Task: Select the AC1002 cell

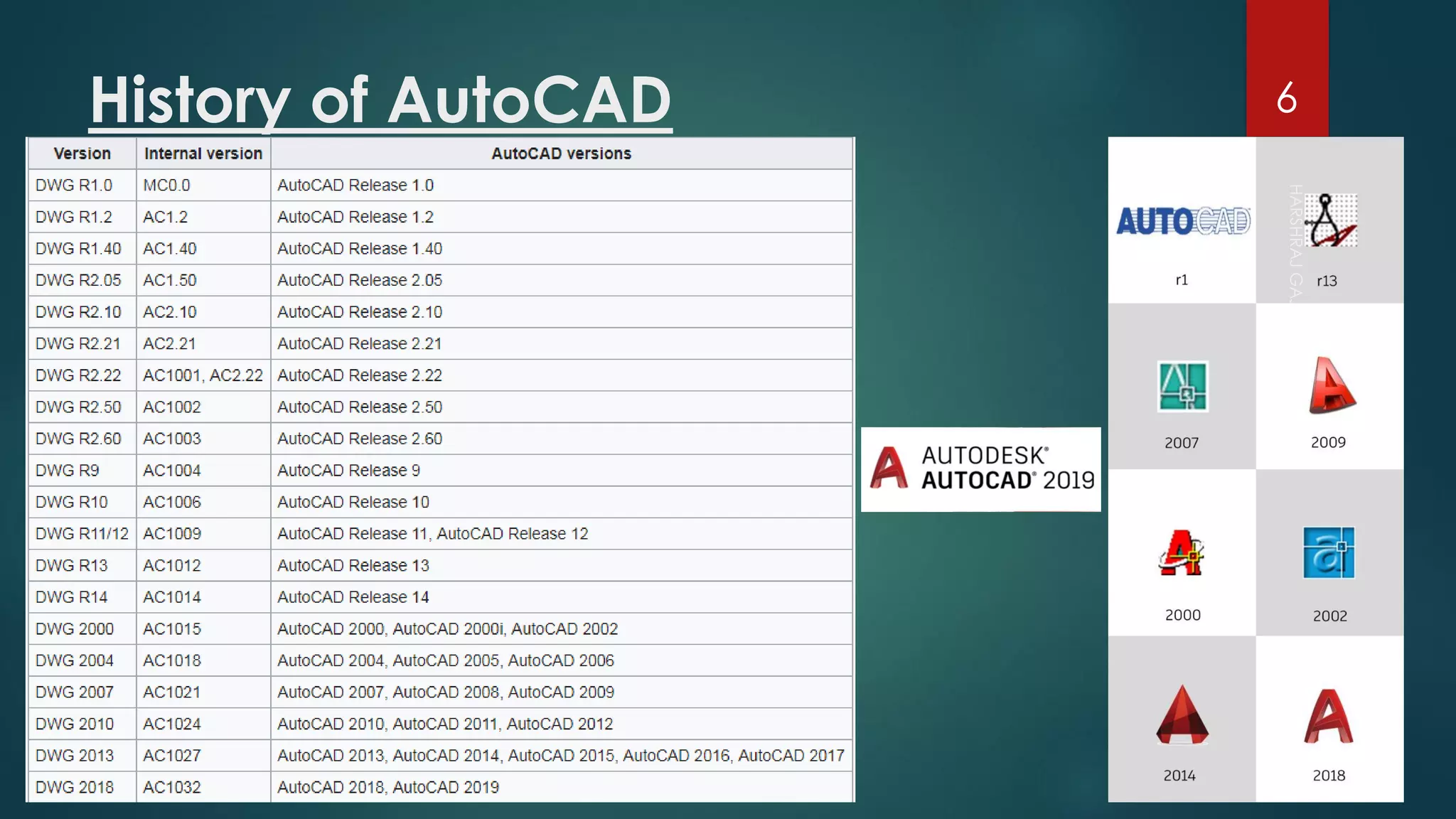Action: tap(203, 407)
